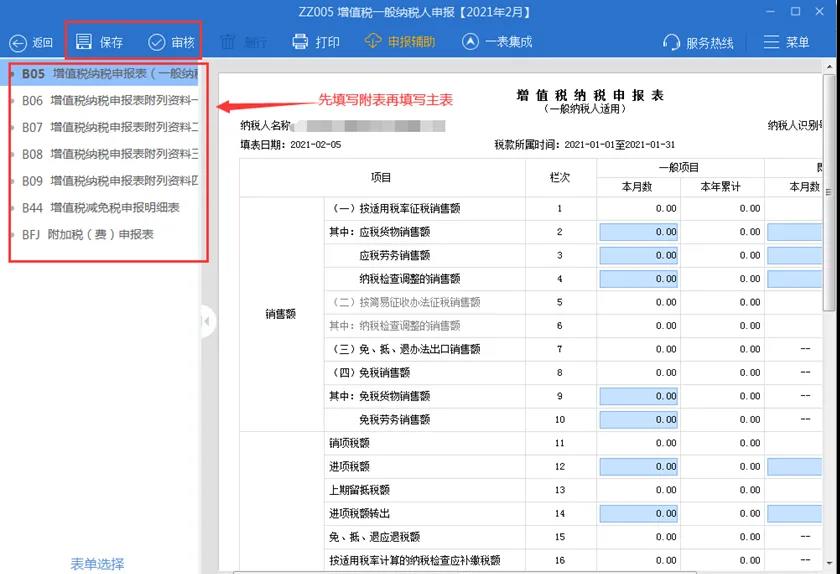Click the 填表日期 value 2021-02-05

pyautogui.click(x=315, y=145)
